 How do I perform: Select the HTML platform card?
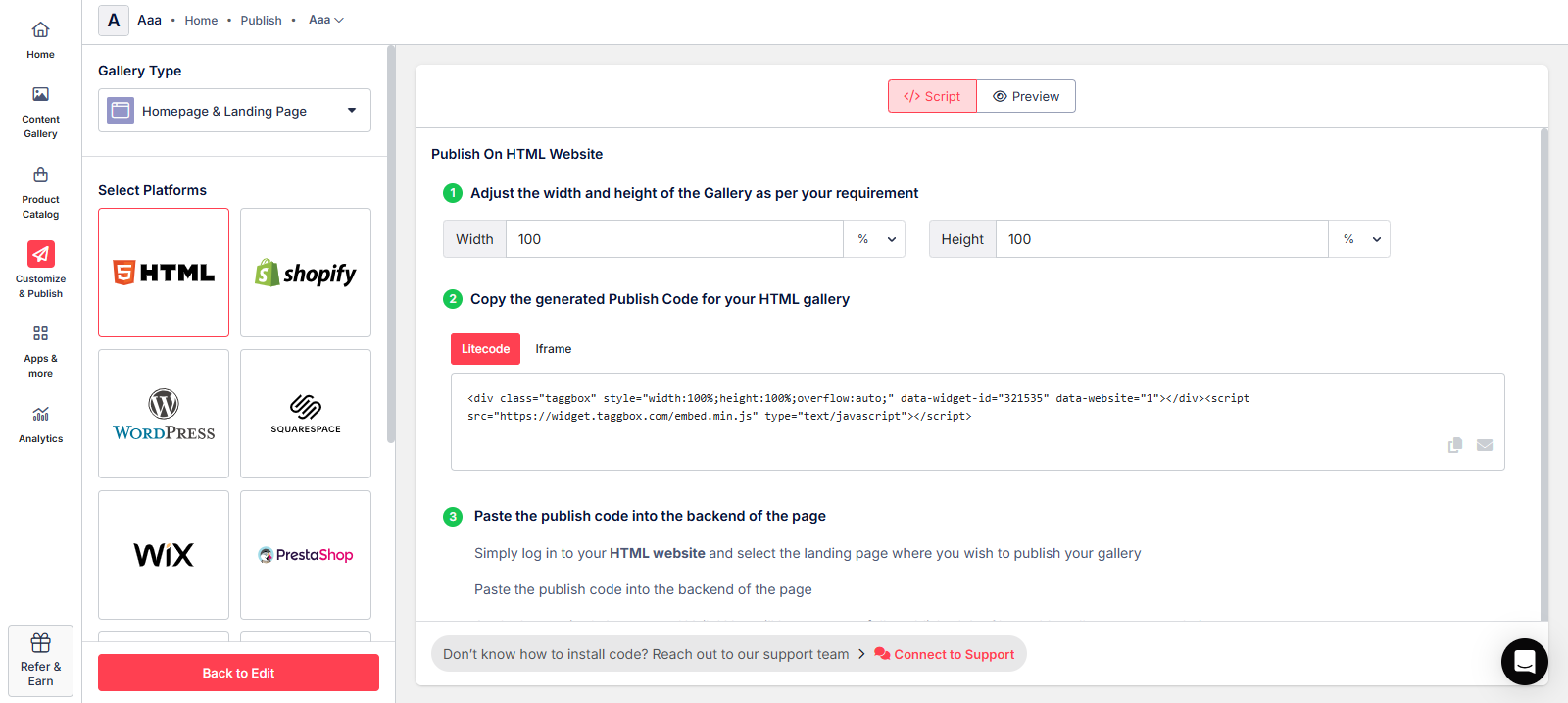click(164, 273)
